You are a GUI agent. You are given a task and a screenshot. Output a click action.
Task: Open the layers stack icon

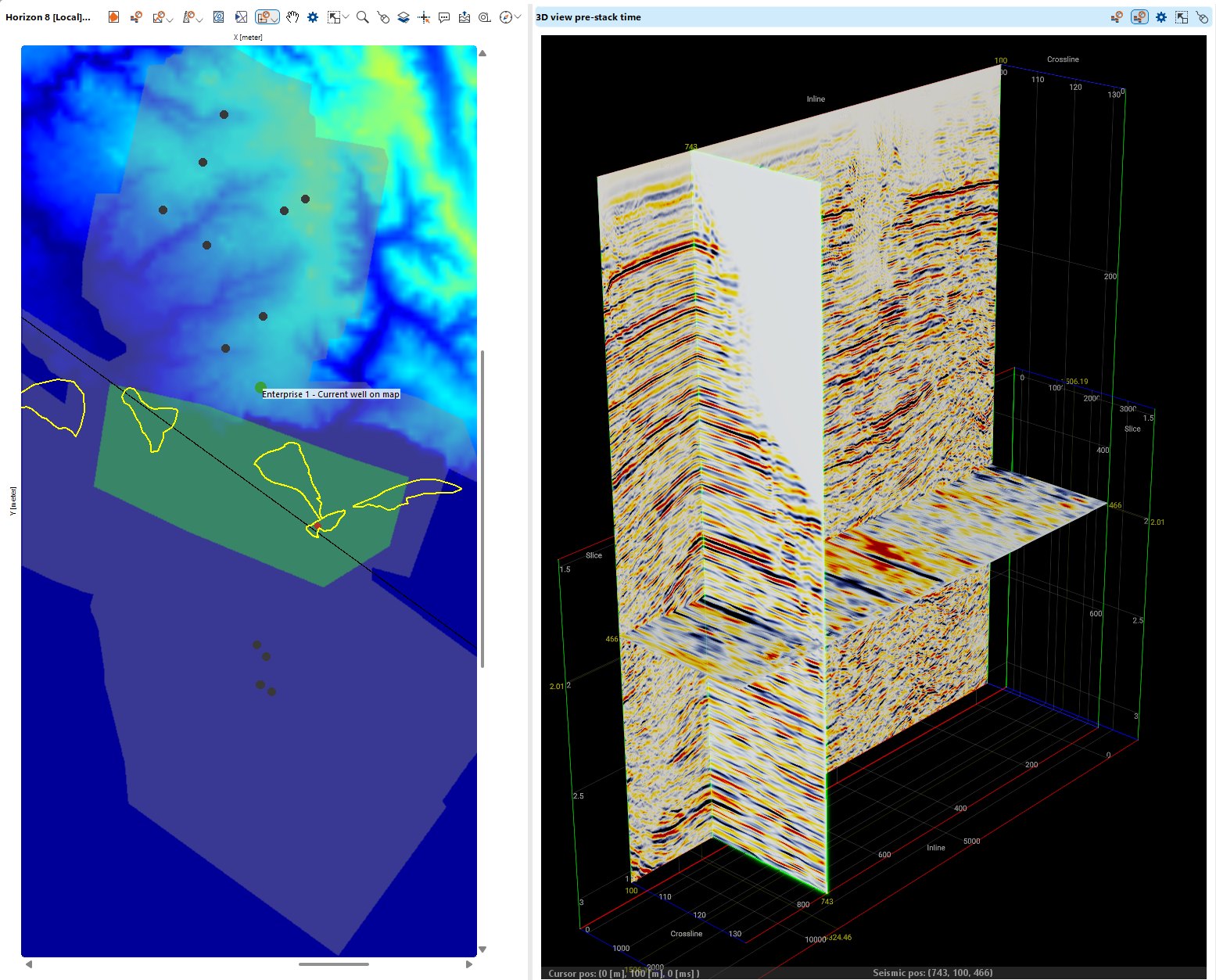(404, 17)
